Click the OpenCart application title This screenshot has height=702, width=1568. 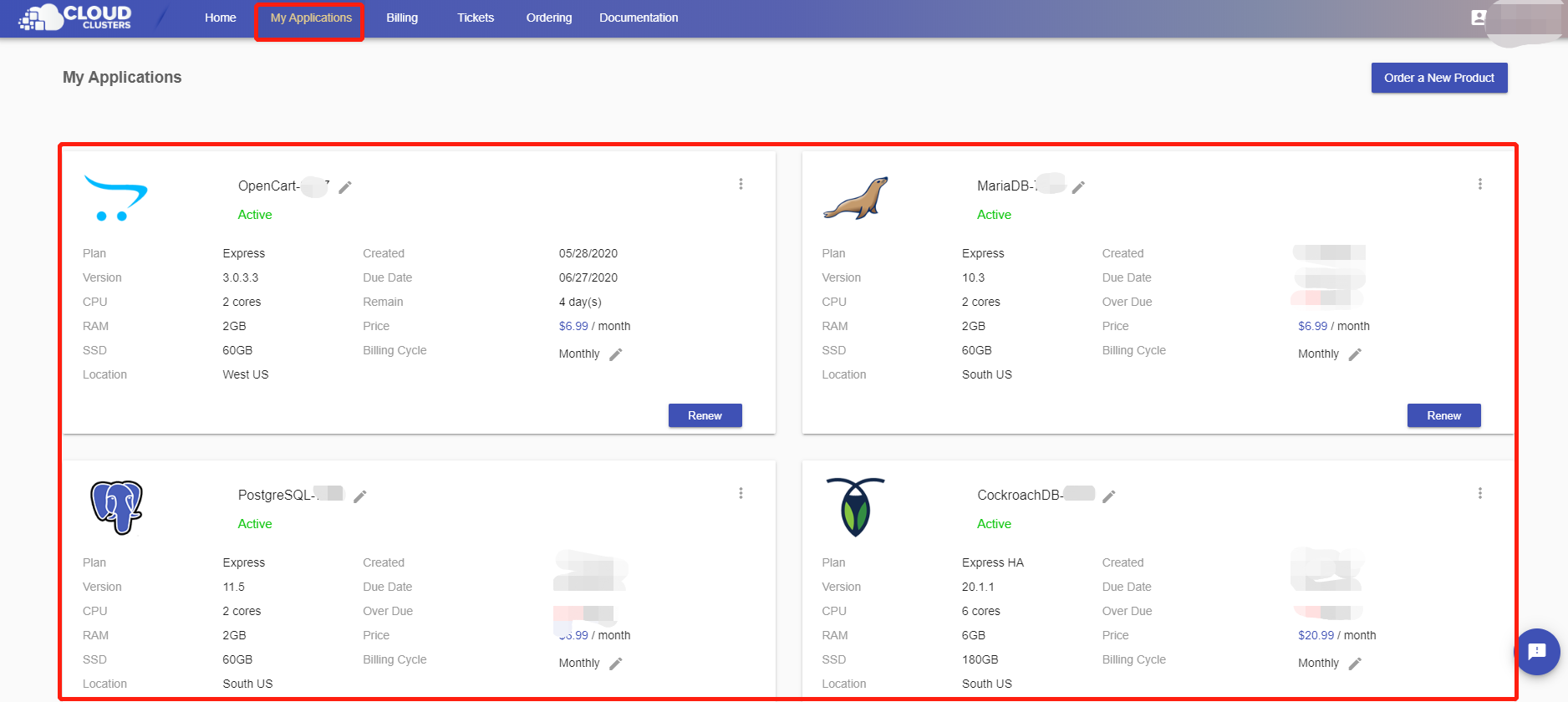pyautogui.click(x=283, y=186)
